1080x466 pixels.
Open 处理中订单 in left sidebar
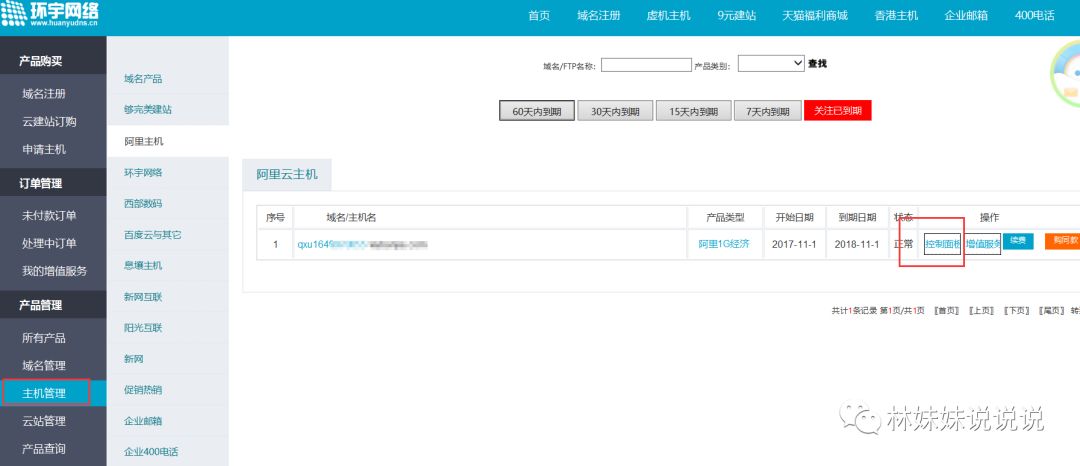coord(49,244)
